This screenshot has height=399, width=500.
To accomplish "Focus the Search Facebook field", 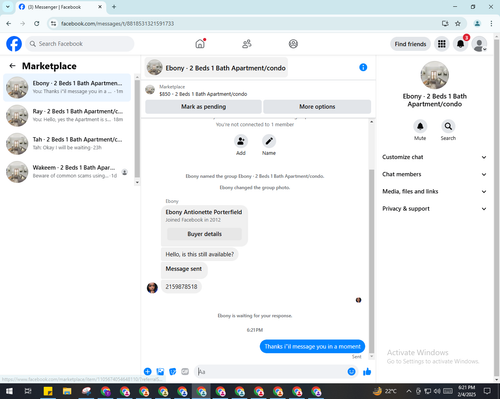I will (80, 44).
